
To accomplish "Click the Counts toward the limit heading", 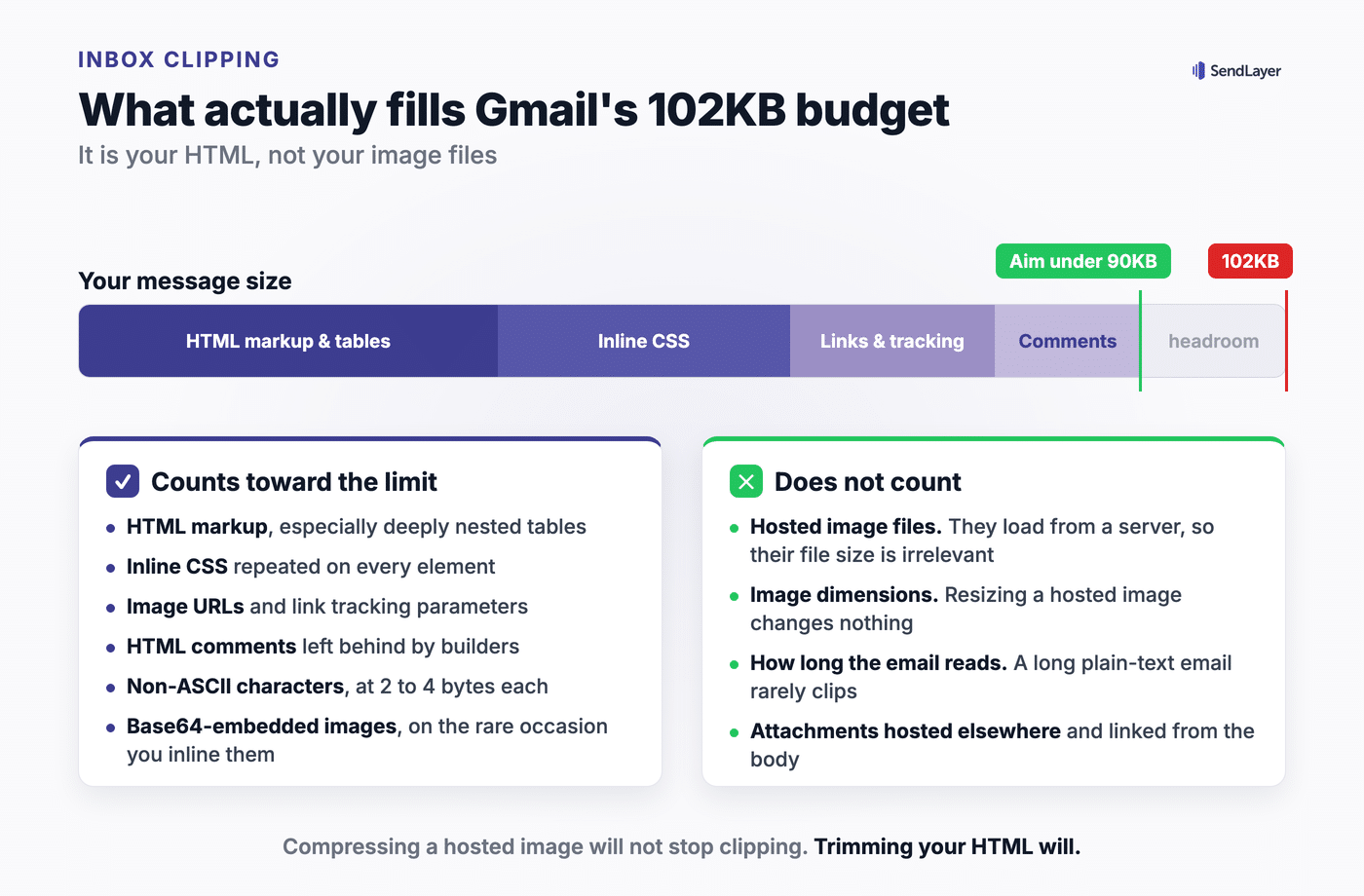I will pos(294,482).
